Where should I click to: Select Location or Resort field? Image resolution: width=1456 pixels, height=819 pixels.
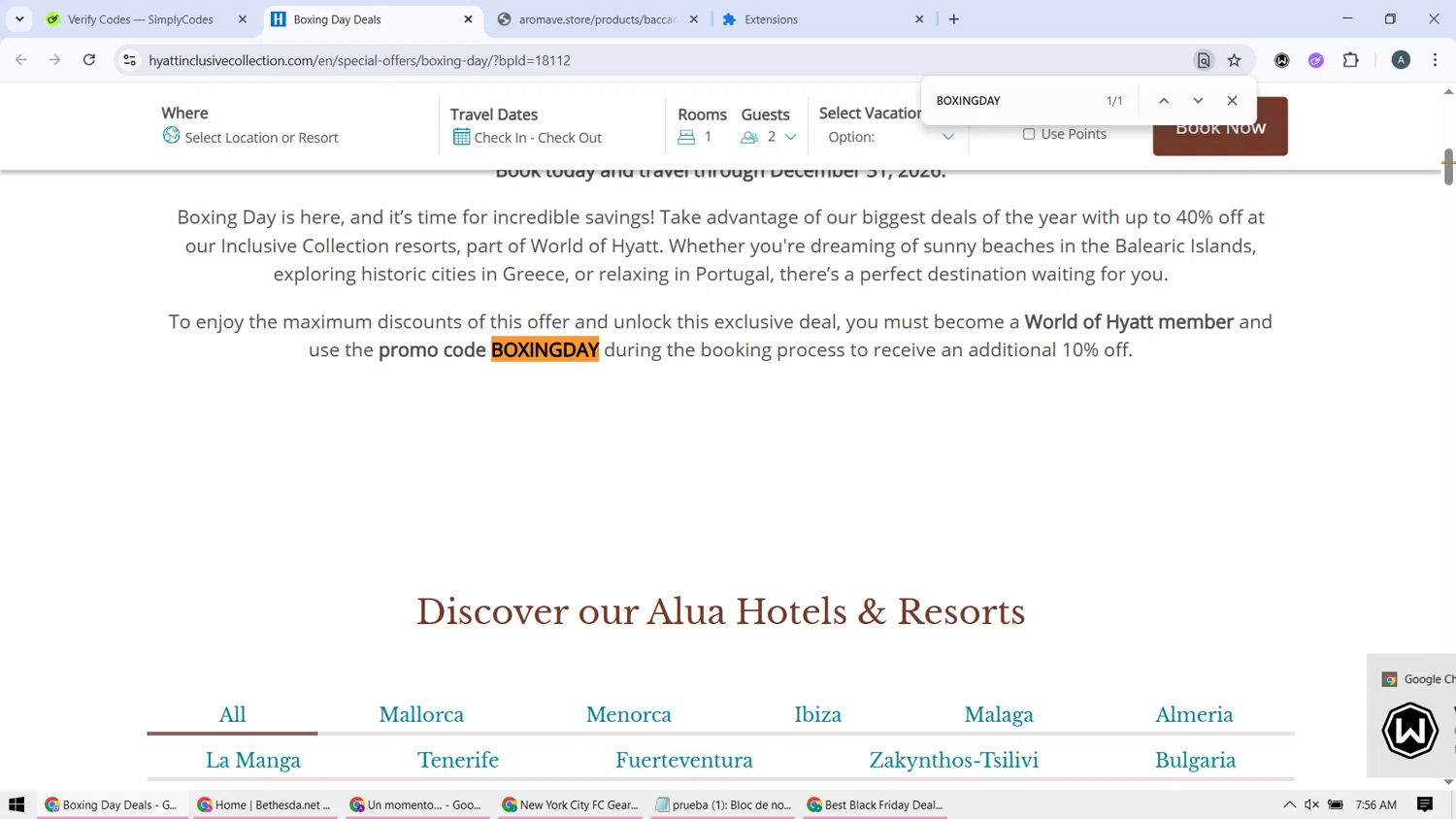click(261, 138)
